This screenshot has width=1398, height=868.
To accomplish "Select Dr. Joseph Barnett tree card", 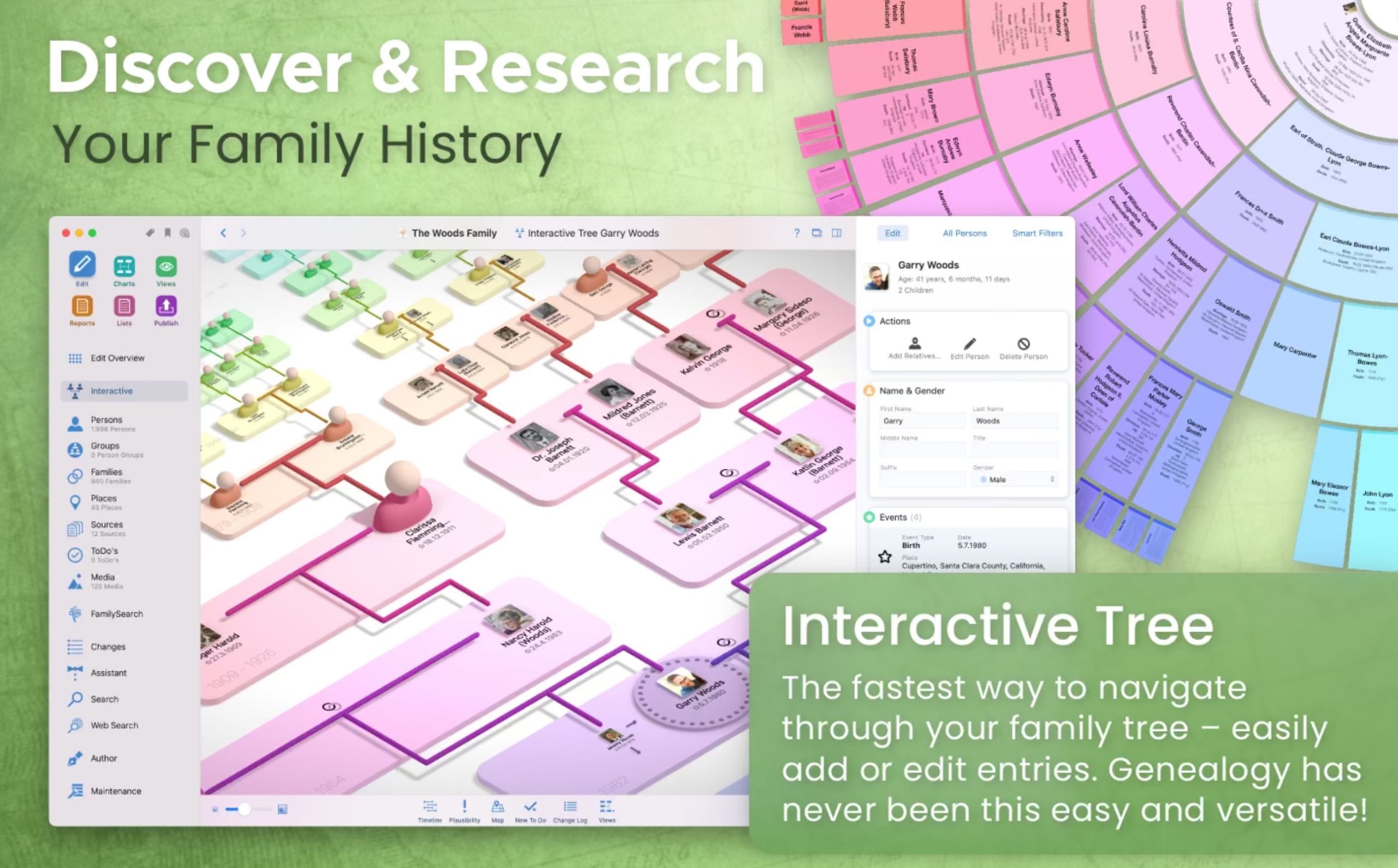I will (549, 448).
